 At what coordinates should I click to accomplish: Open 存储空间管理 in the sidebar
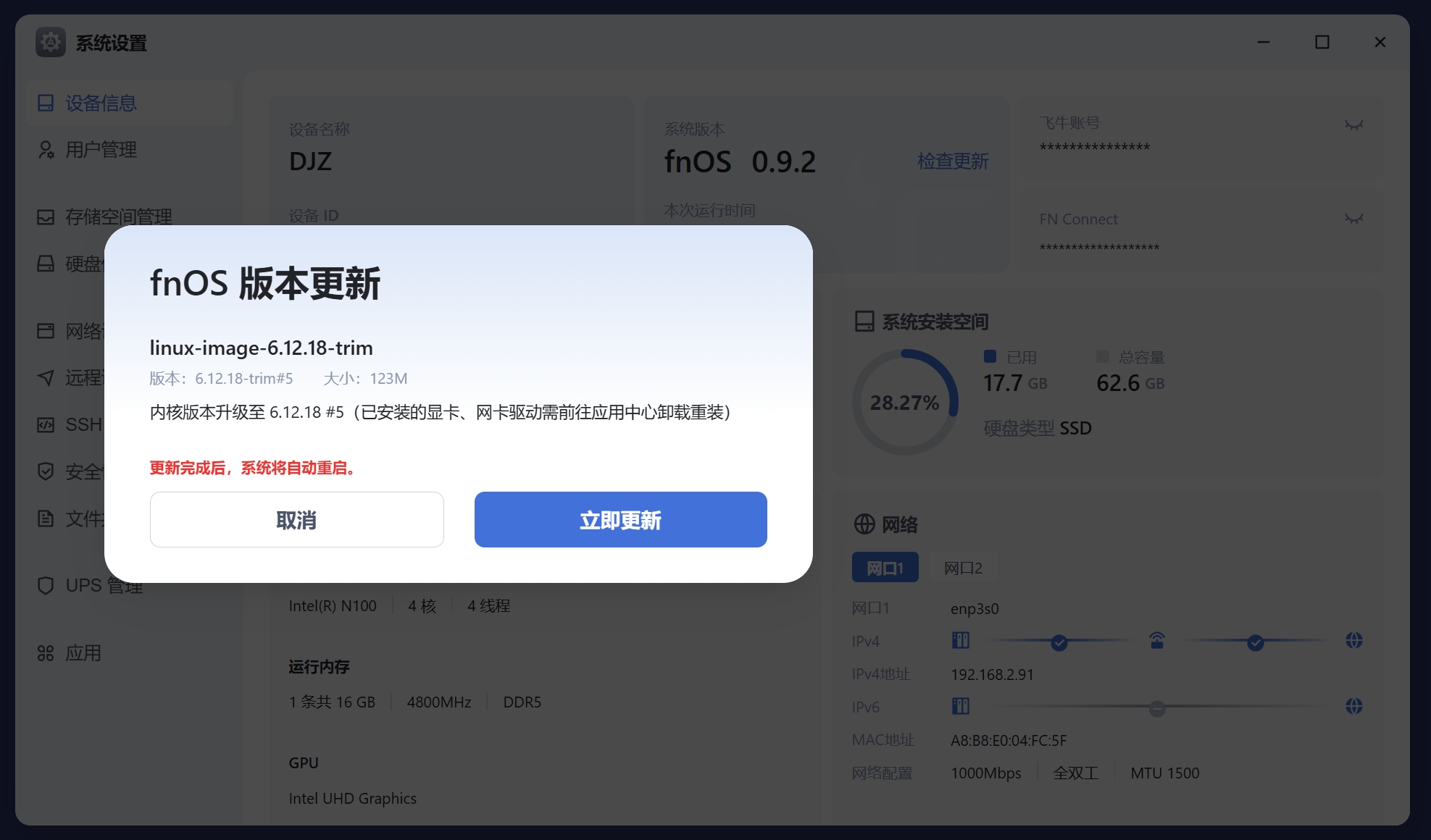[x=129, y=217]
